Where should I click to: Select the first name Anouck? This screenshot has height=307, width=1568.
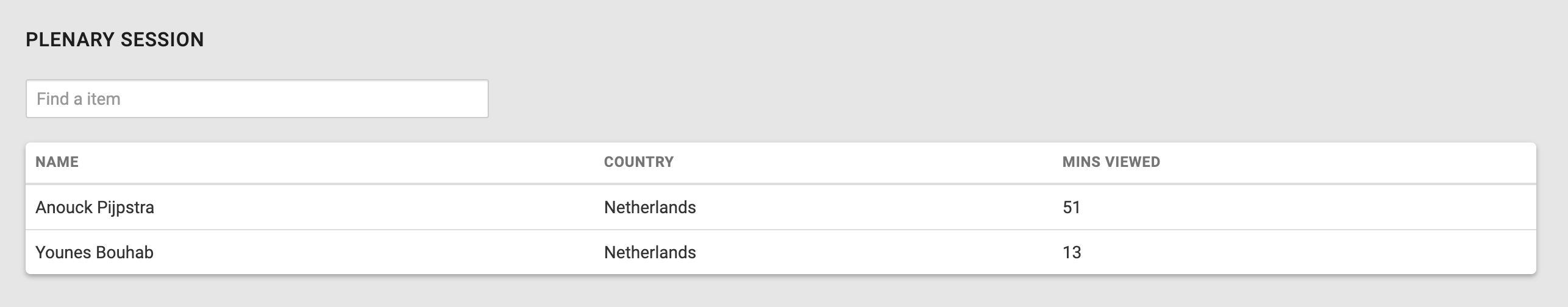tap(64, 208)
